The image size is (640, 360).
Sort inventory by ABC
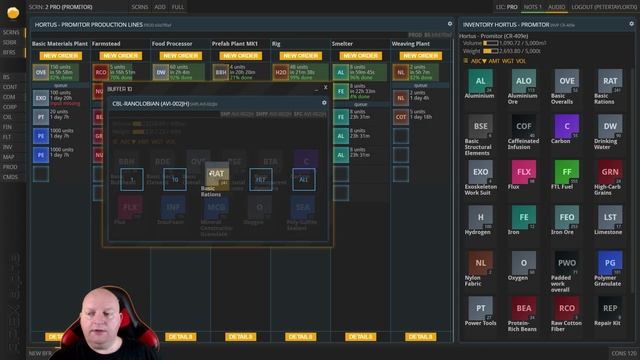click(478, 61)
